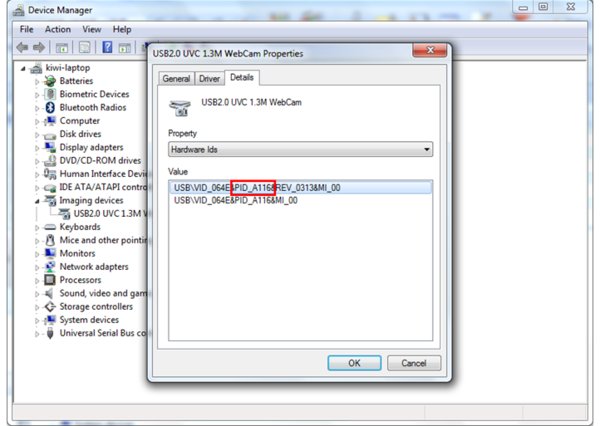Click the Storage controllers icon
This screenshot has height=426, width=600.
[50, 307]
